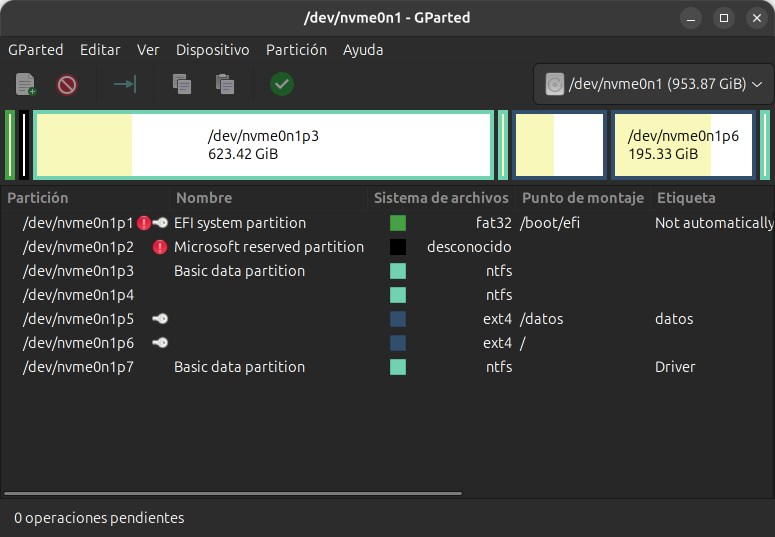
Task: Click disk icon in device selector
Action: point(555,84)
